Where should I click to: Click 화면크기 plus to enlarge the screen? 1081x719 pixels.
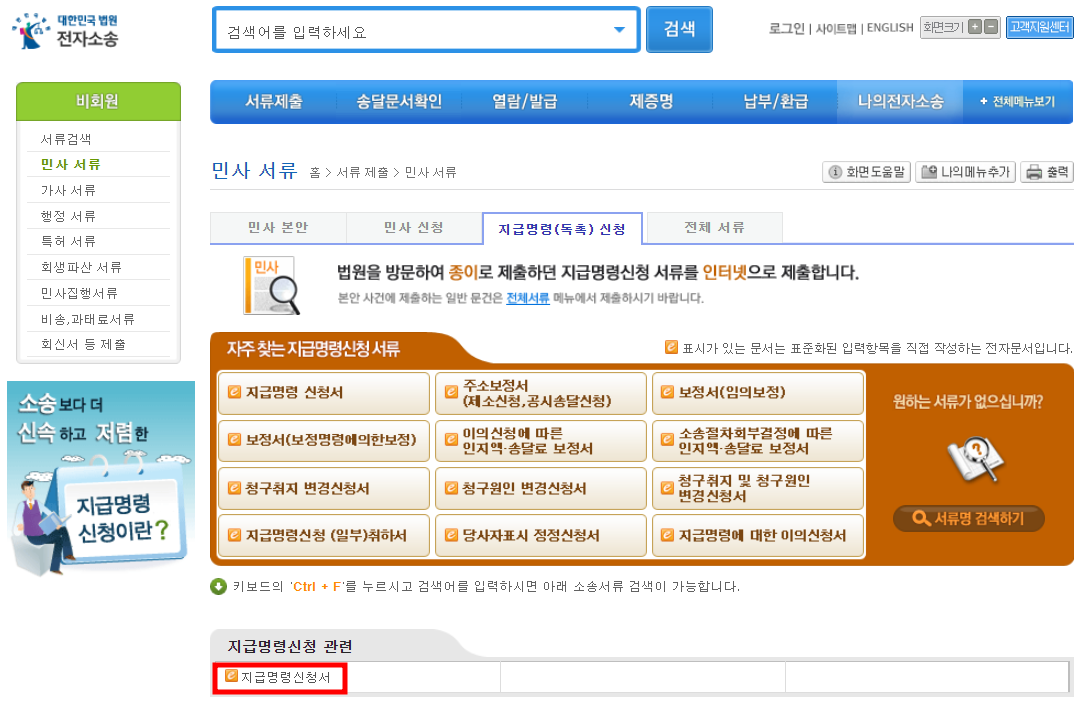tap(974, 26)
